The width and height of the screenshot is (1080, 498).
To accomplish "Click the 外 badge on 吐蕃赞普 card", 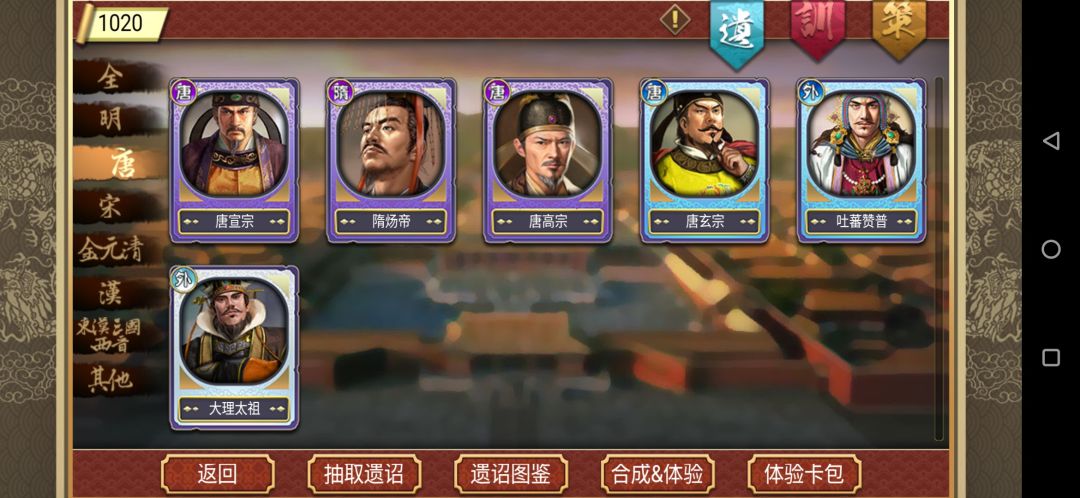I will [x=811, y=92].
